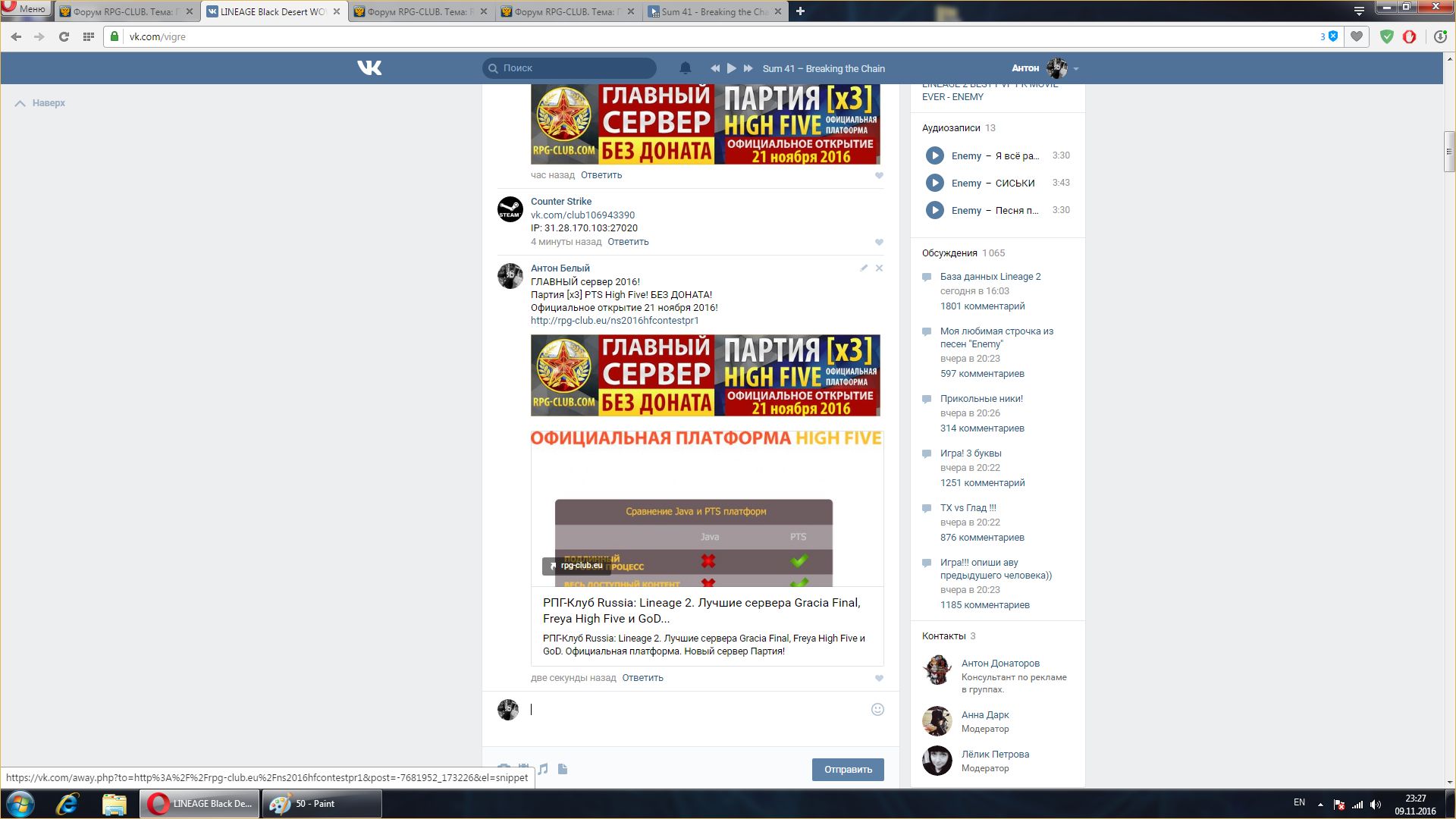Open the tab list menu icon
Viewport: 1456px width, 819px height.
[1359, 11]
